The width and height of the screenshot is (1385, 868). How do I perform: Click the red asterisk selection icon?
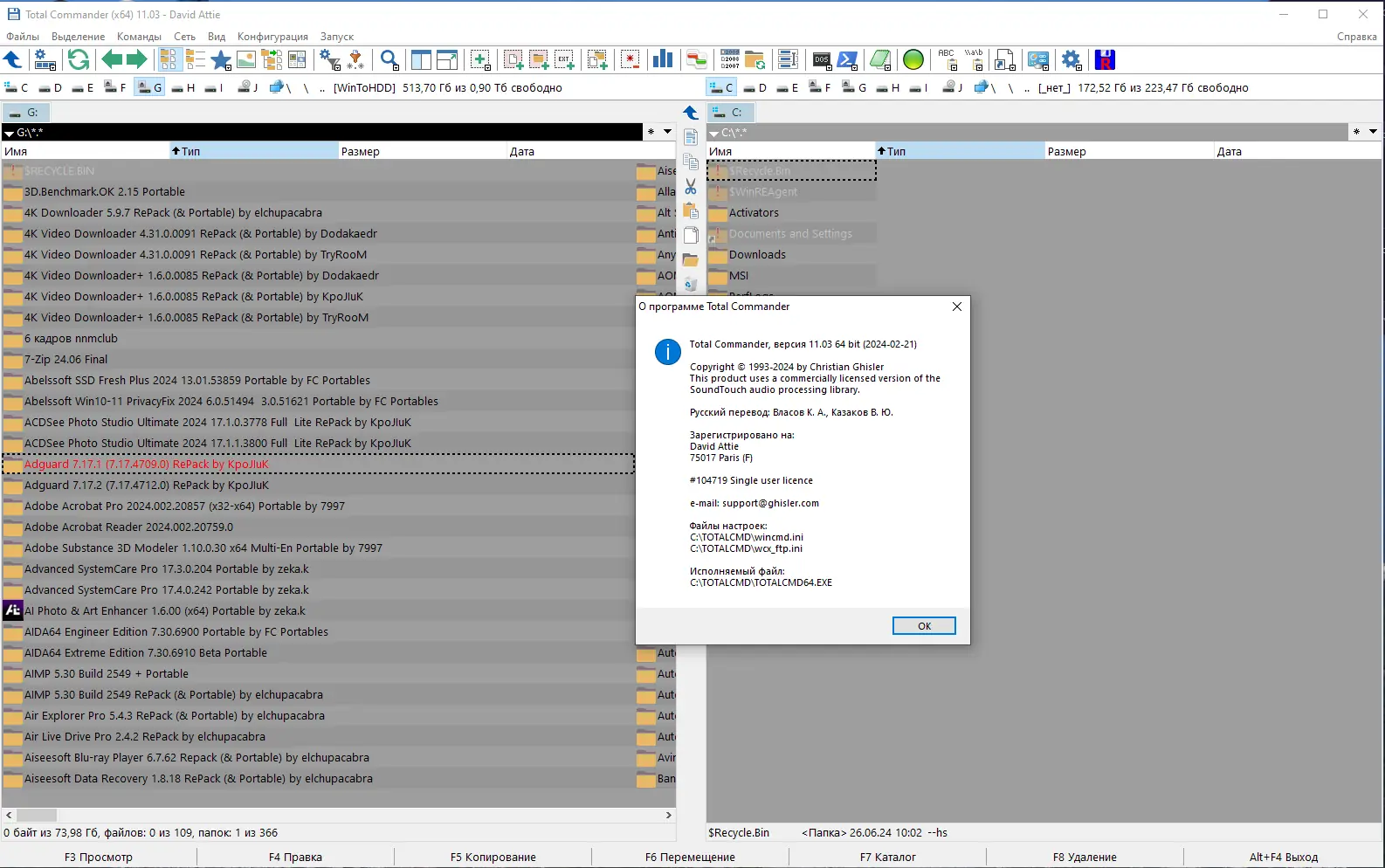pyautogui.click(x=630, y=59)
